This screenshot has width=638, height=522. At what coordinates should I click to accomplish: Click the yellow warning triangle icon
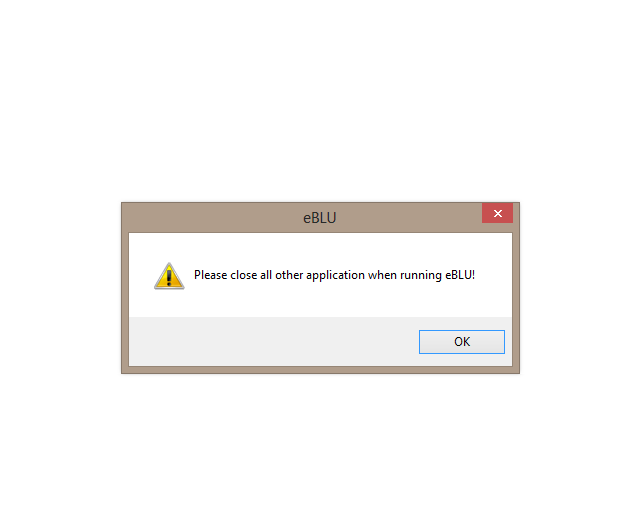click(169, 276)
